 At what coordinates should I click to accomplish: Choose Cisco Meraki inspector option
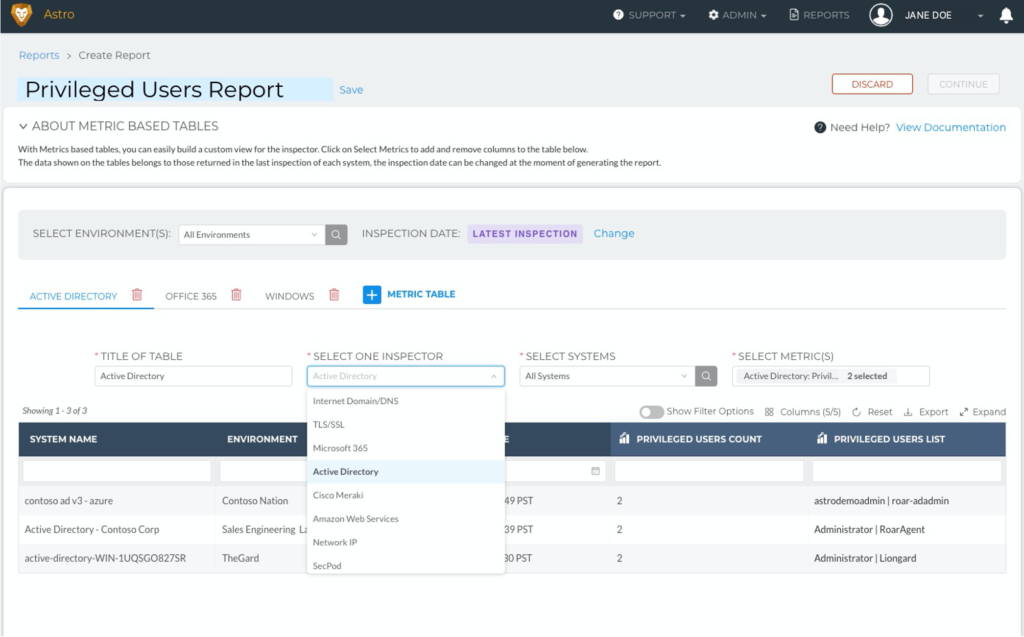[406, 495]
